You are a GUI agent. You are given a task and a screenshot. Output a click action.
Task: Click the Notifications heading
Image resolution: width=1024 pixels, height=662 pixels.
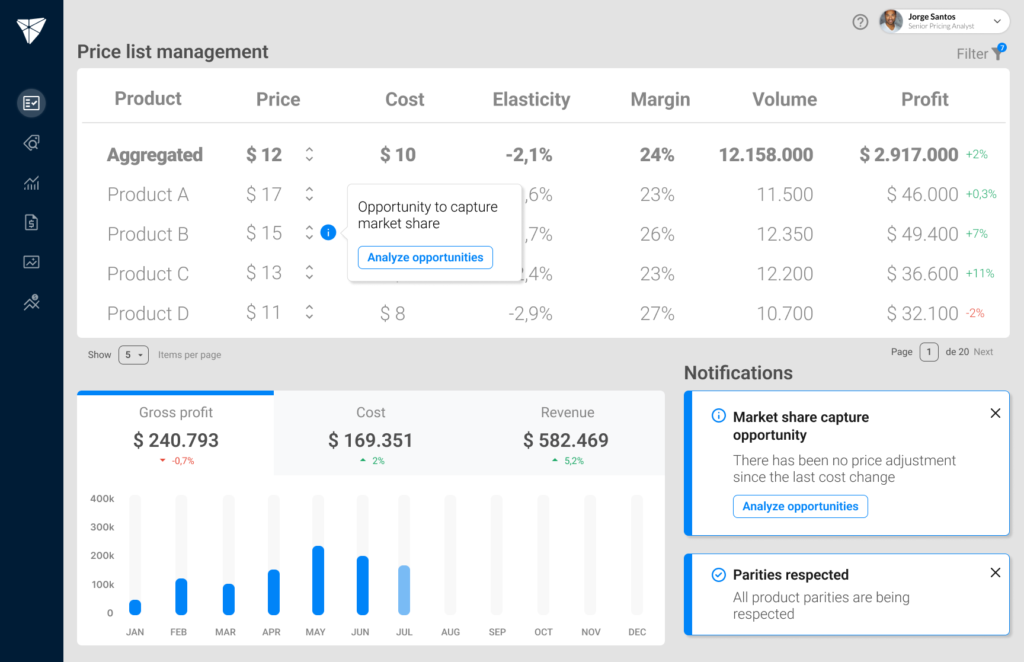coord(738,373)
